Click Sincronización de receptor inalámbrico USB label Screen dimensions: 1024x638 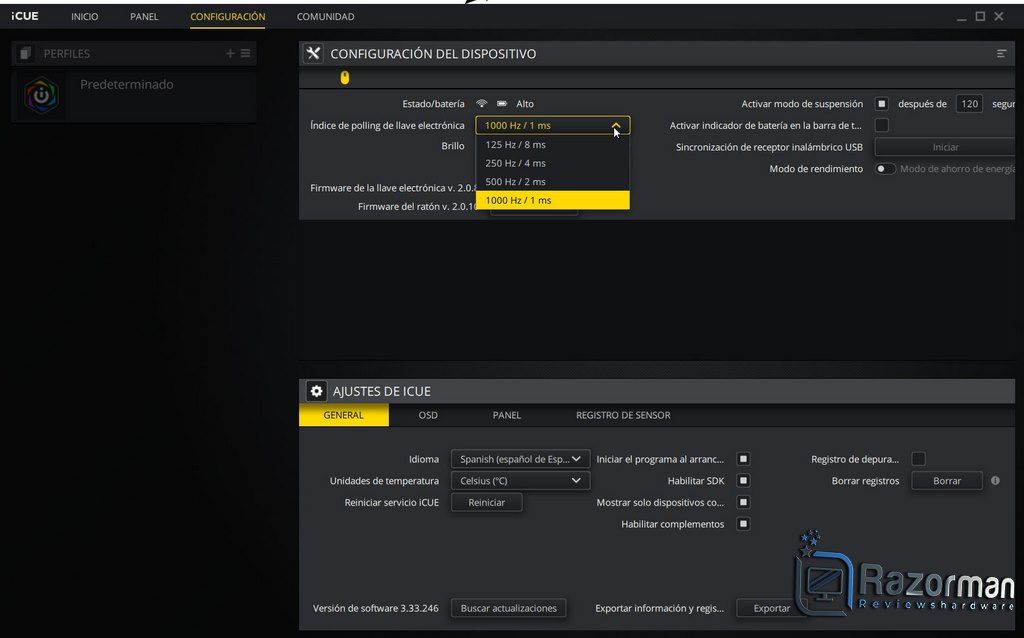pyautogui.click(x=769, y=147)
